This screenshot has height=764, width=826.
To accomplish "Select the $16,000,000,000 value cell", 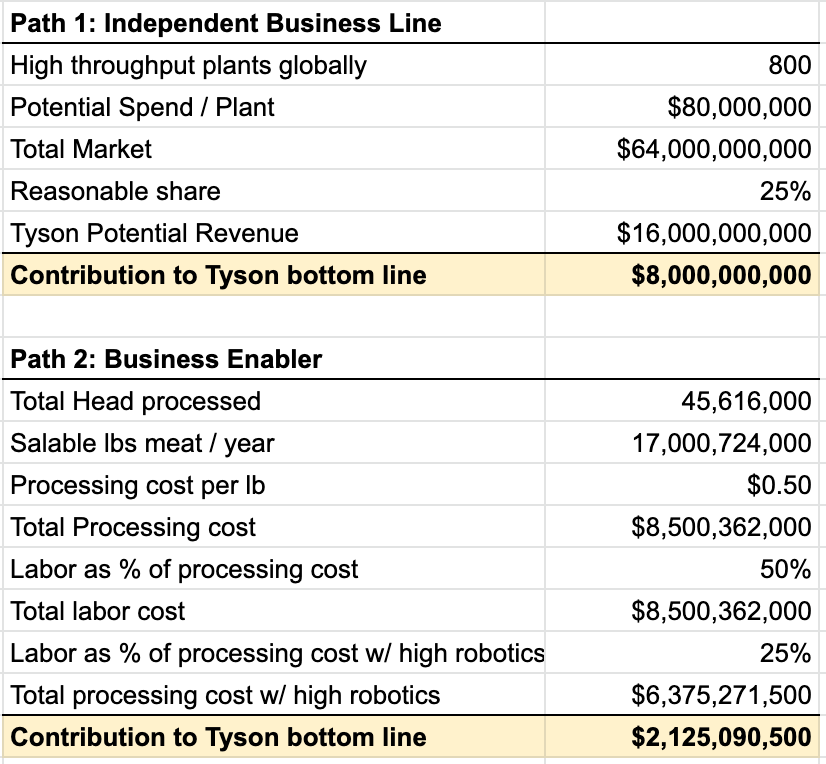I will (682, 233).
